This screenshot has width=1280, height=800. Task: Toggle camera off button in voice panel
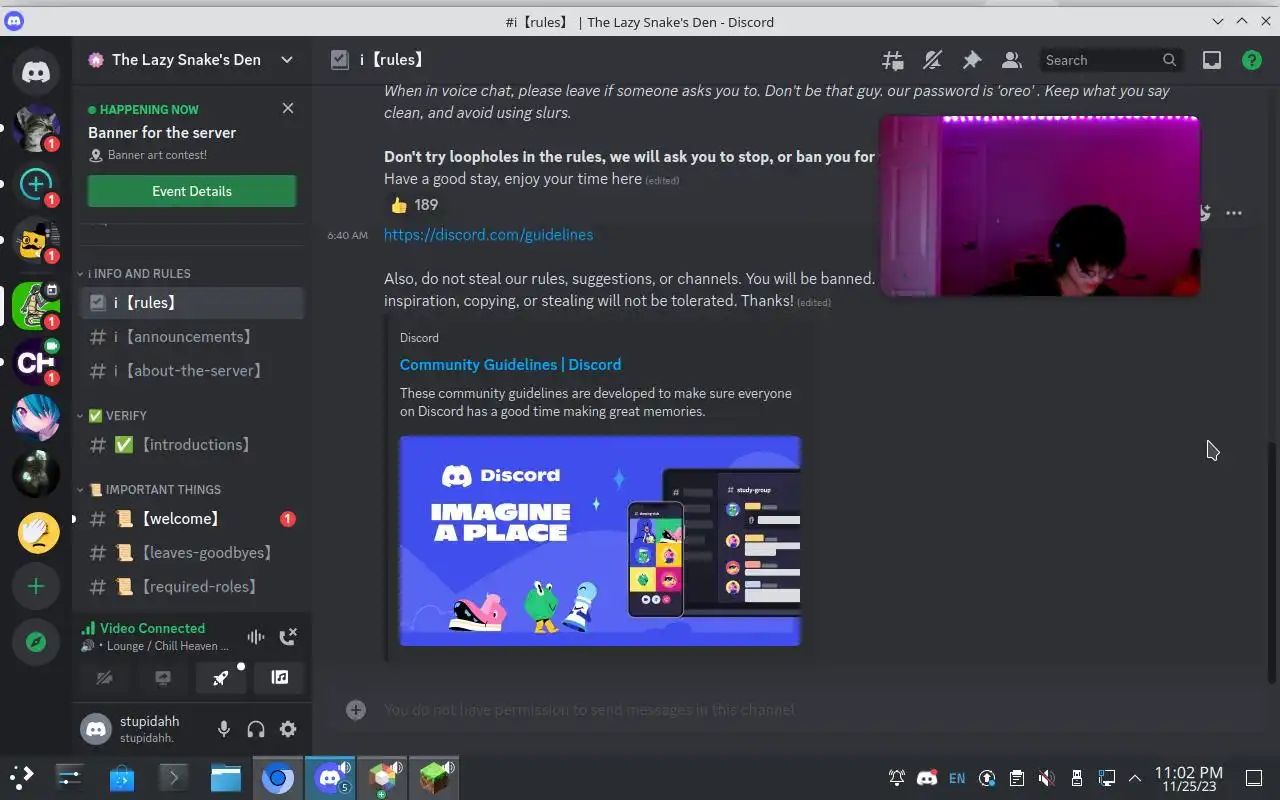tap(104, 678)
